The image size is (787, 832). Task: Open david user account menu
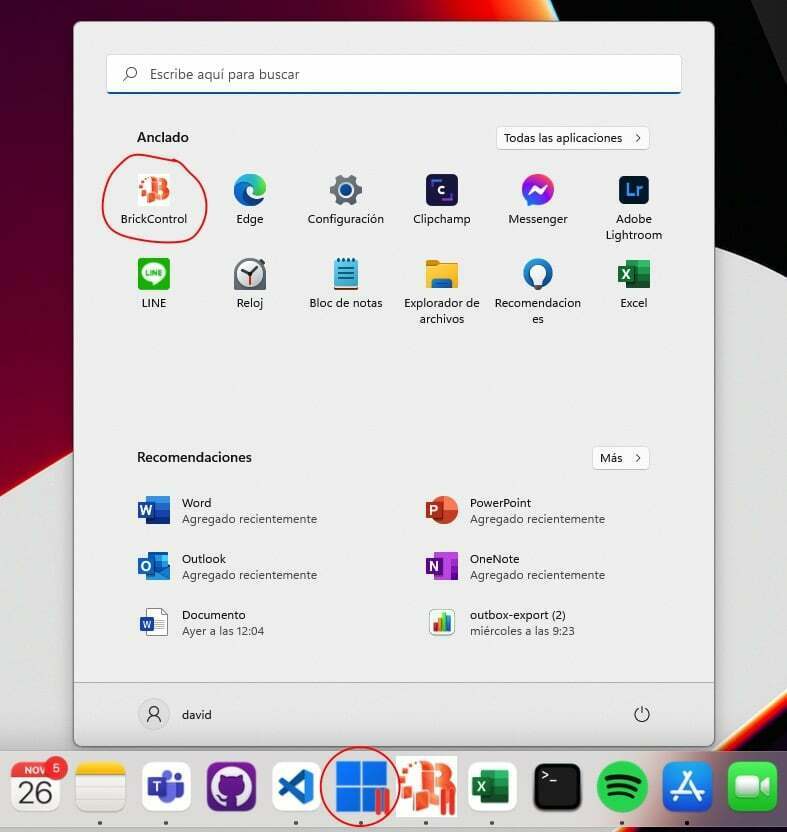(175, 714)
